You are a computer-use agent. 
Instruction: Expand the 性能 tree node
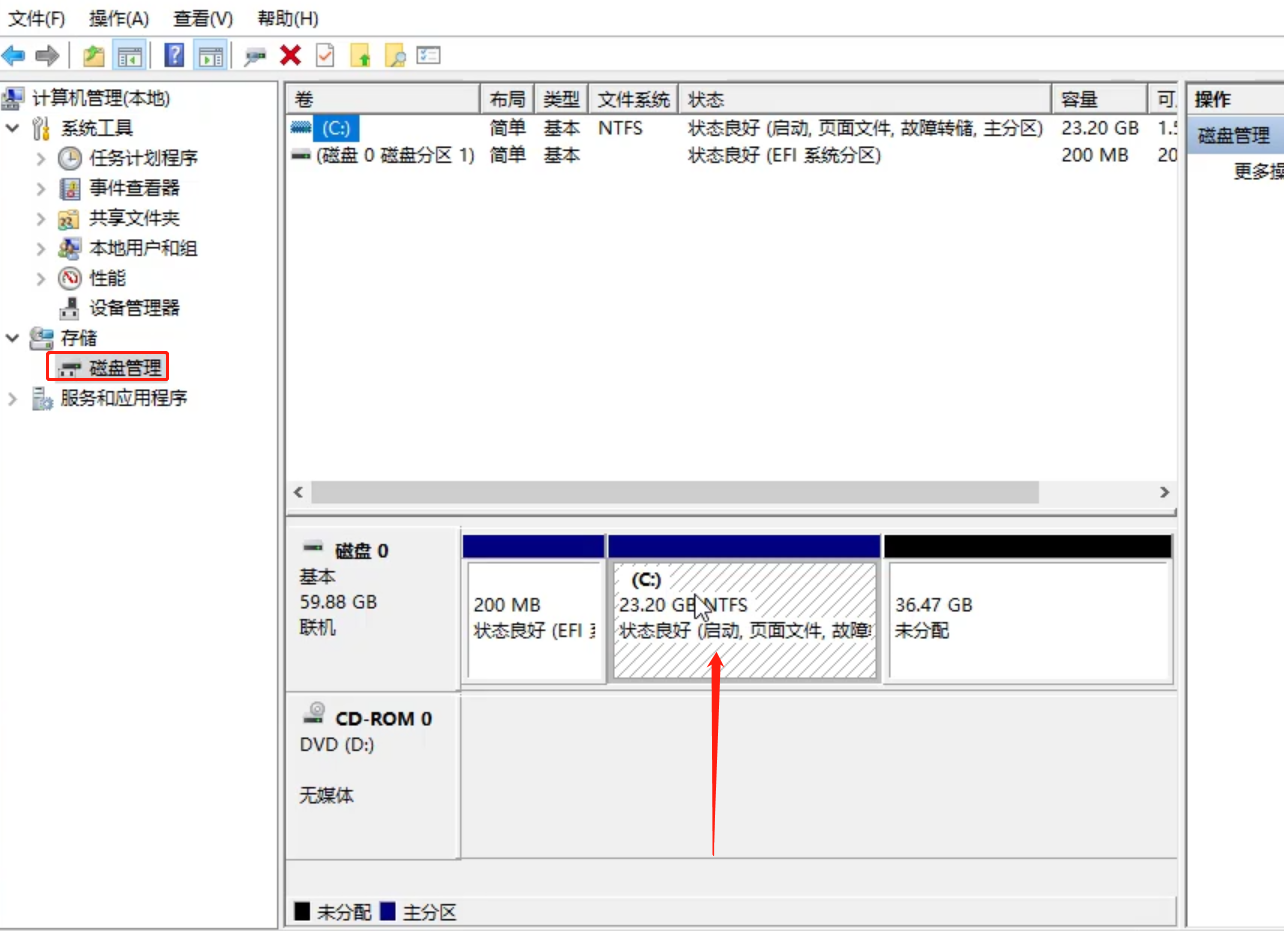[41, 278]
